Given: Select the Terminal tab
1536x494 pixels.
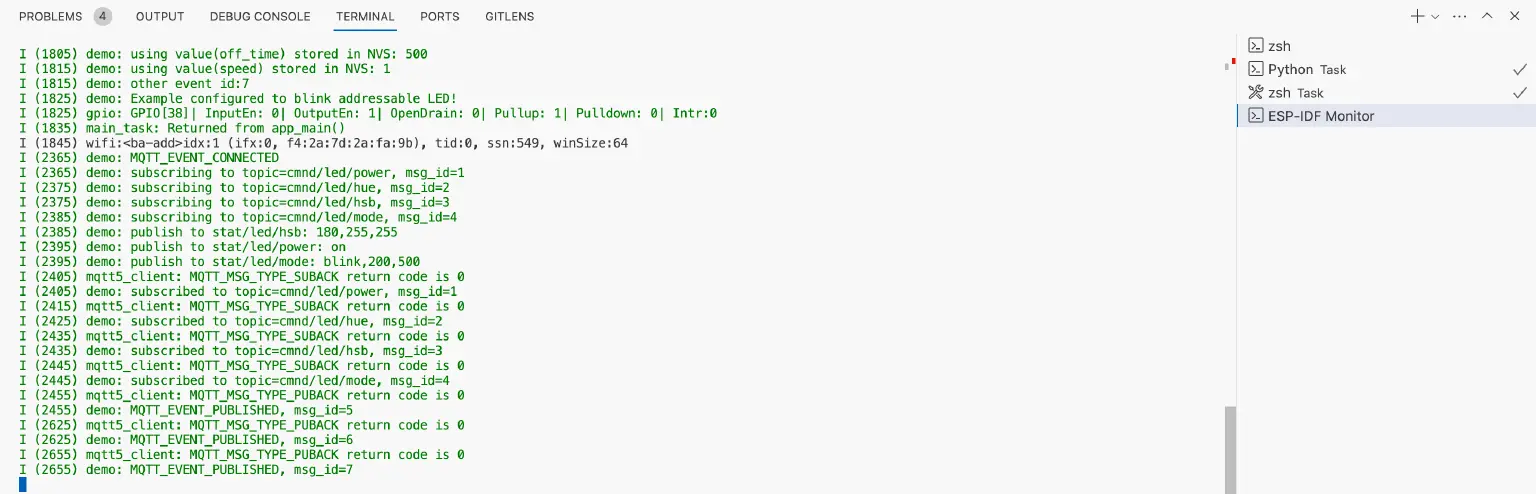Looking at the screenshot, I should tap(365, 16).
